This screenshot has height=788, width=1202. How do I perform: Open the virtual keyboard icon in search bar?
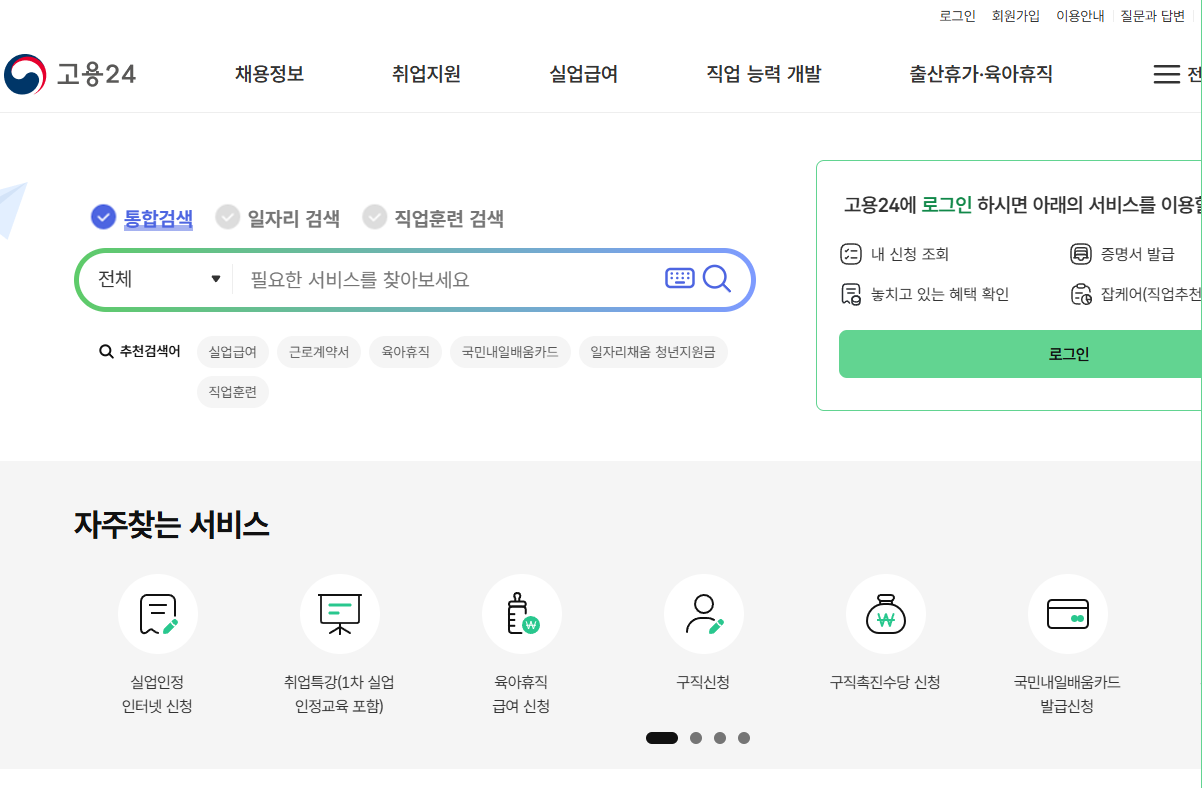[680, 278]
